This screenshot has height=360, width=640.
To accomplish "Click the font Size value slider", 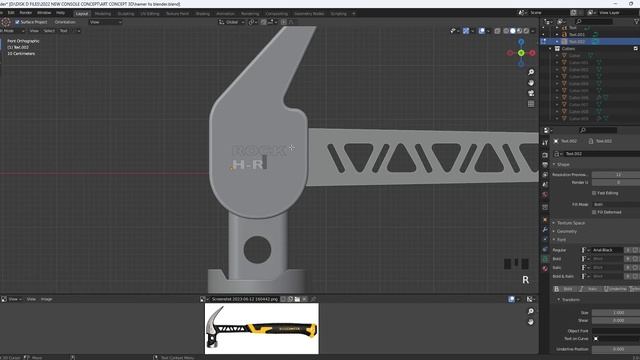I will [616, 313].
